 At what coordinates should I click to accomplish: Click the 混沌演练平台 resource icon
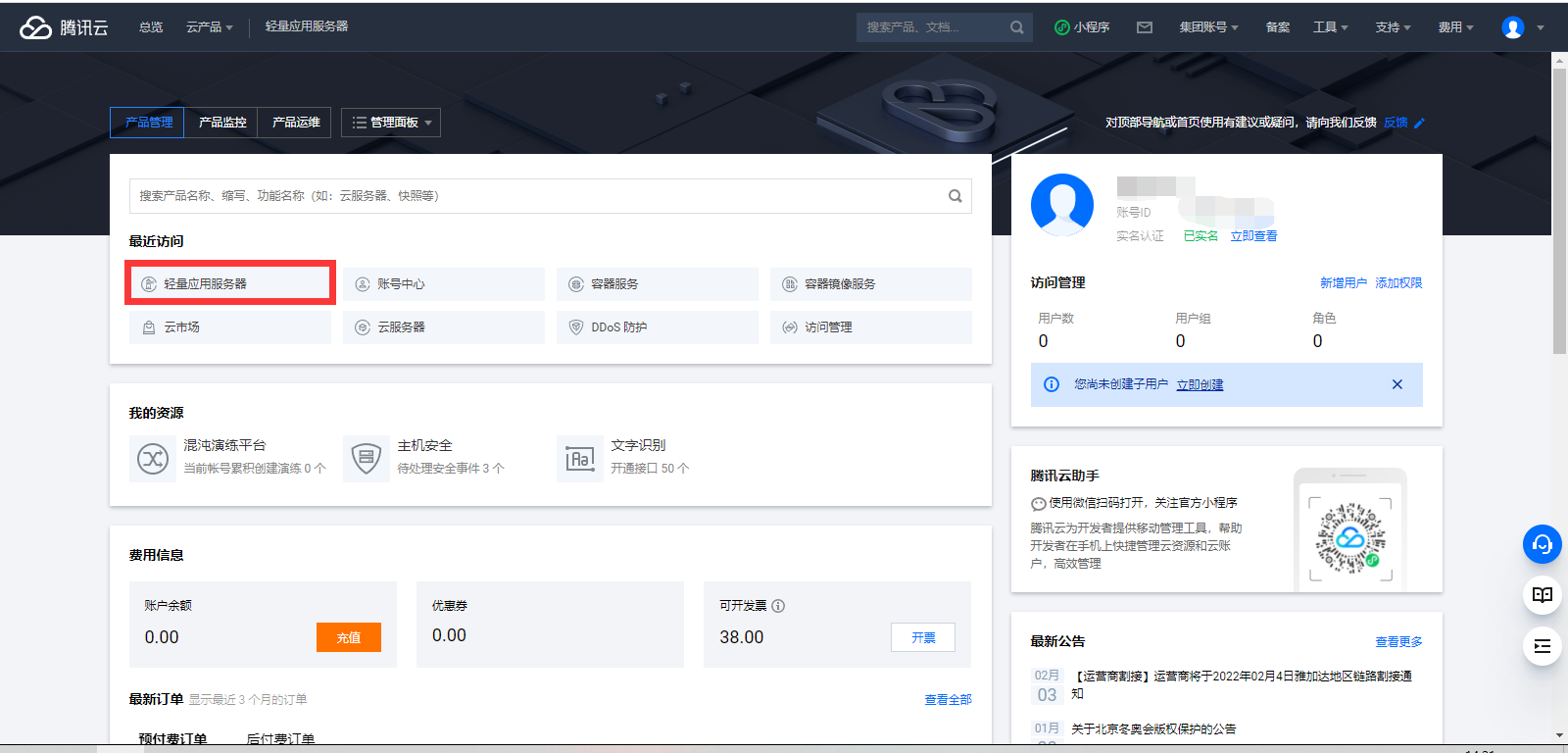[x=153, y=459]
